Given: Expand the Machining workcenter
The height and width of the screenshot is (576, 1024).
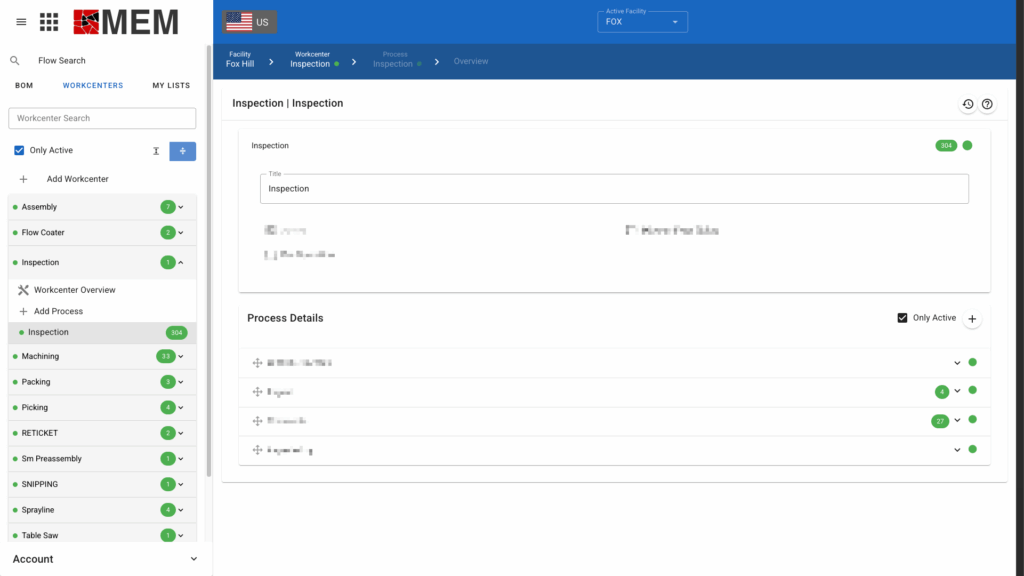Looking at the screenshot, I should 181,357.
